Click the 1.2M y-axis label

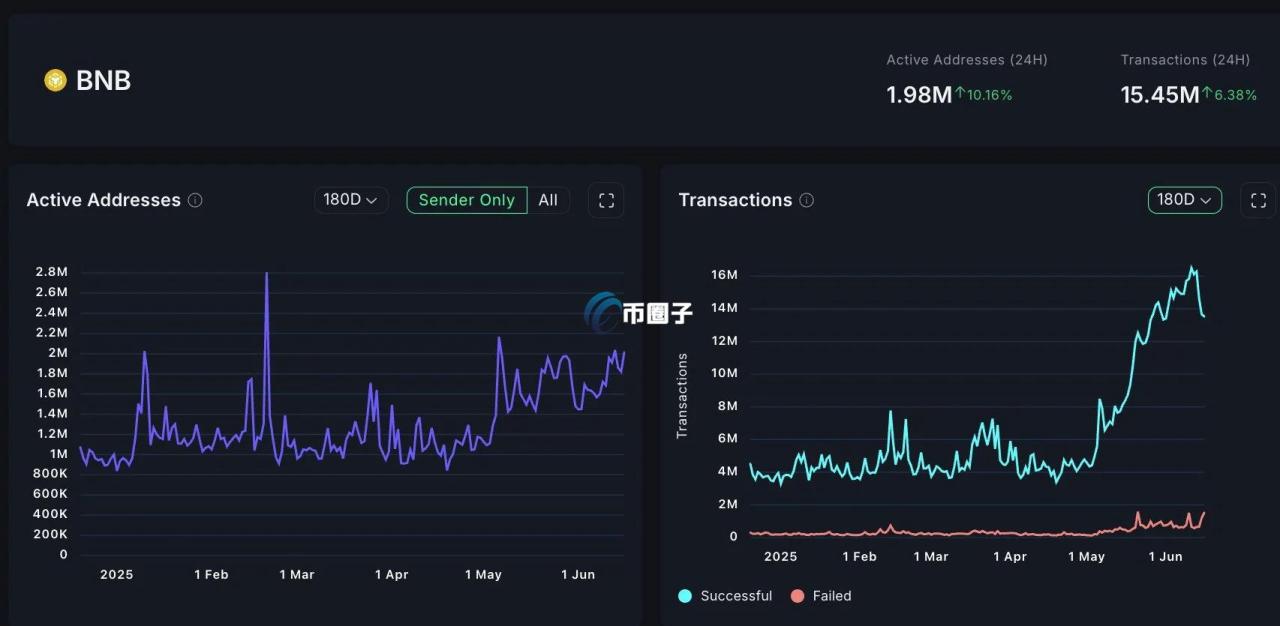pos(51,433)
